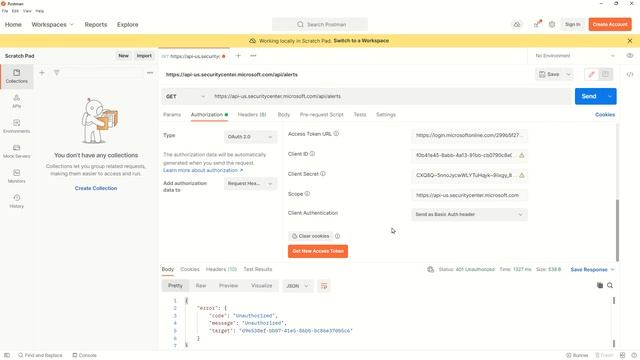Click info icon beside Access Token URL
The width and height of the screenshot is (640, 360).
pyautogui.click(x=336, y=133)
